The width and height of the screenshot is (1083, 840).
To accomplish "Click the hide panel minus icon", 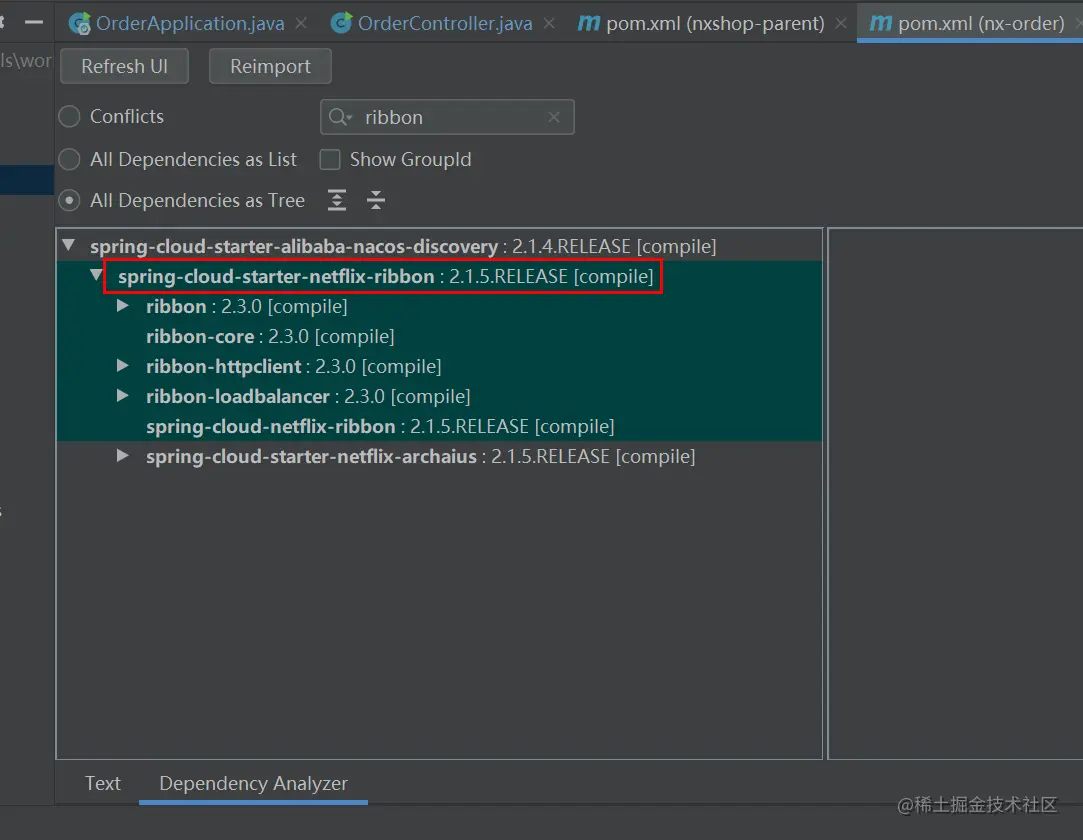I will click(x=34, y=22).
